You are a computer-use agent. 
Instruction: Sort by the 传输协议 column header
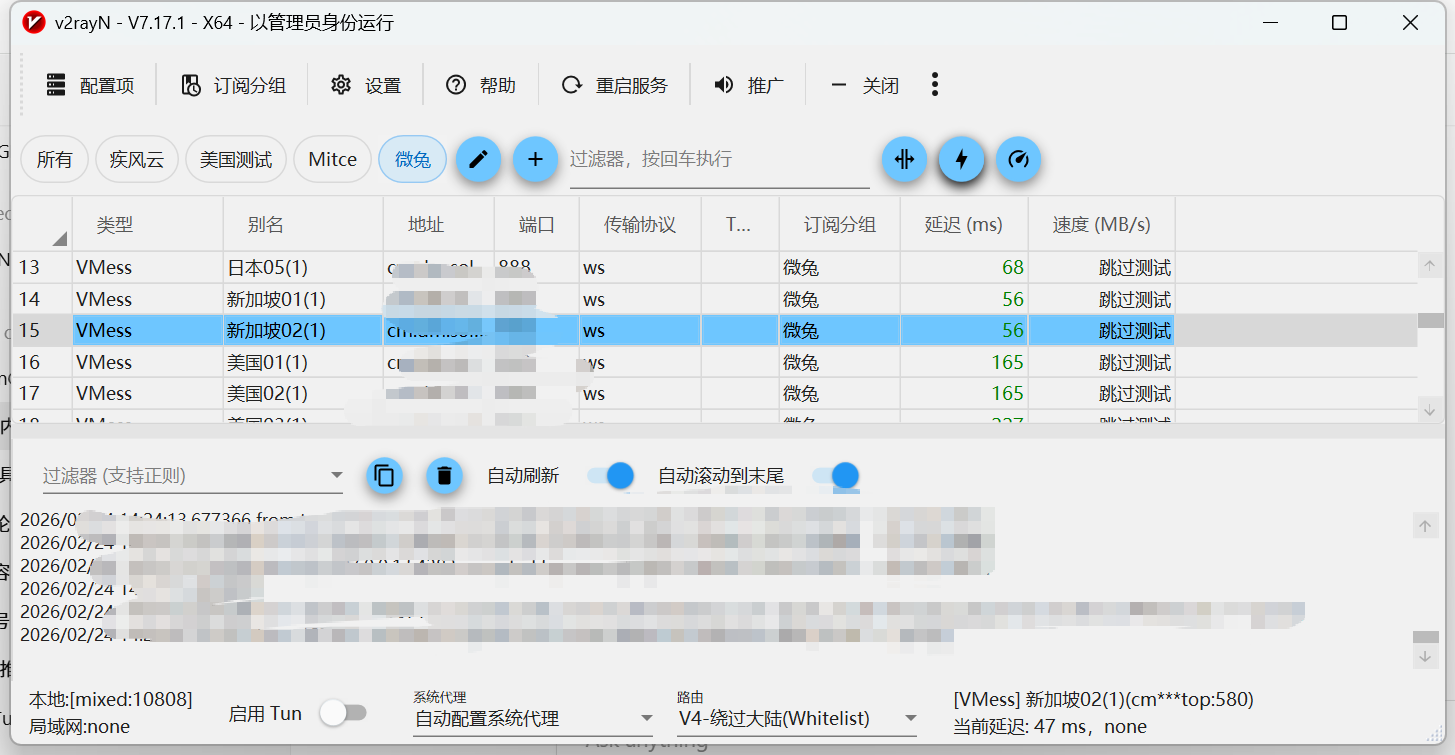click(x=640, y=225)
